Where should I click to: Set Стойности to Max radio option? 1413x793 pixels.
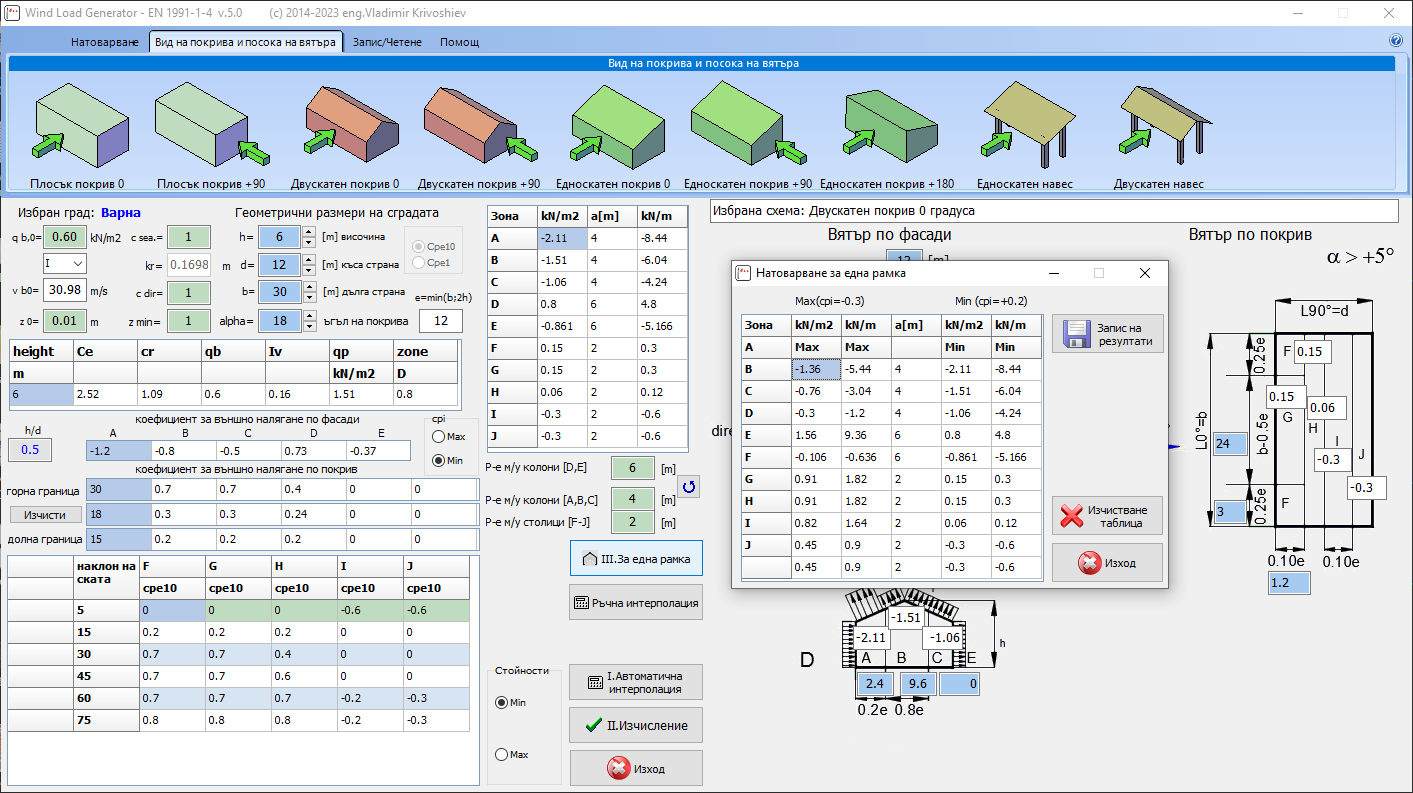coord(502,754)
